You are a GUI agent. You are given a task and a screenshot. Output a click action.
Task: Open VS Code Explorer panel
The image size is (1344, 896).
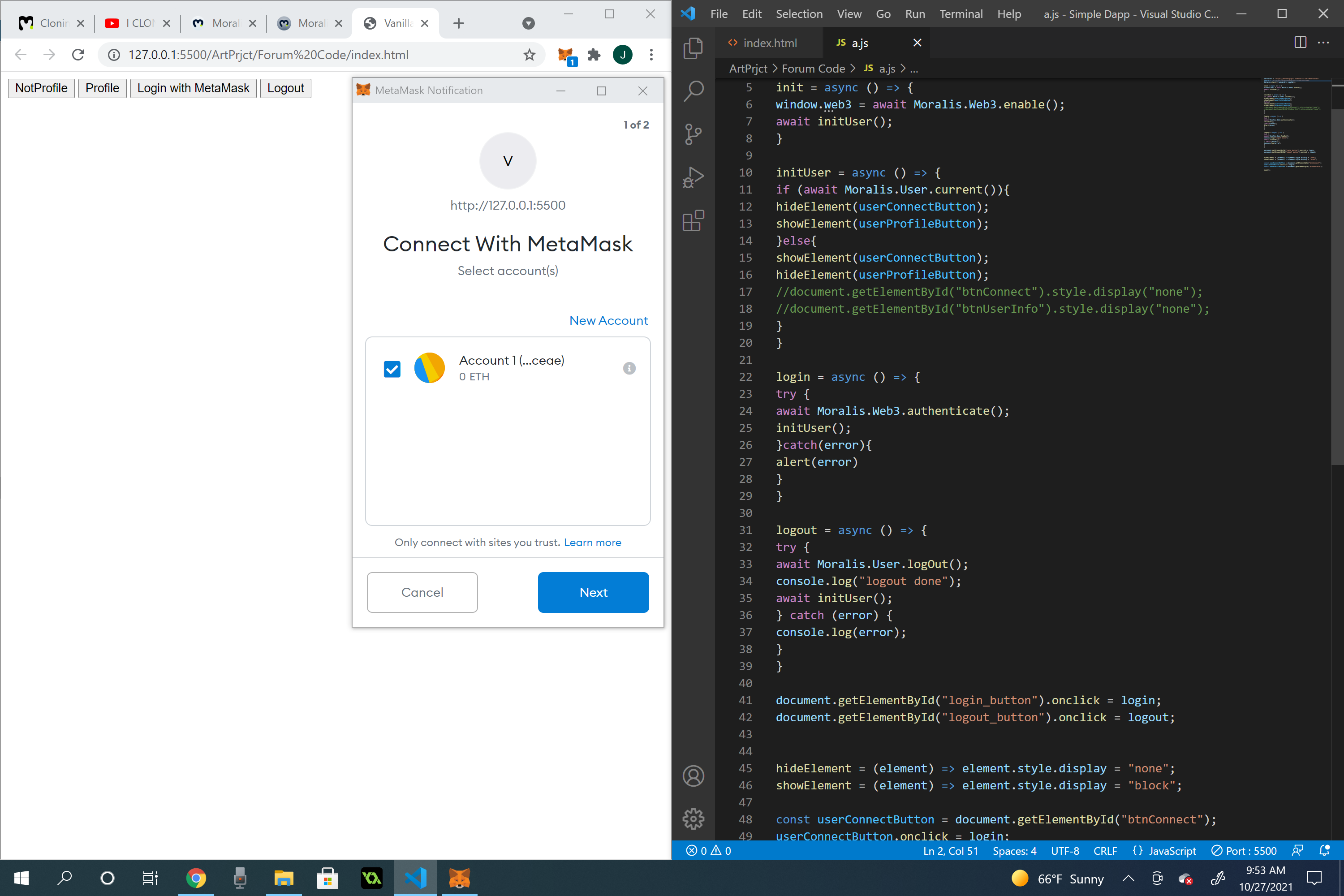point(693,48)
